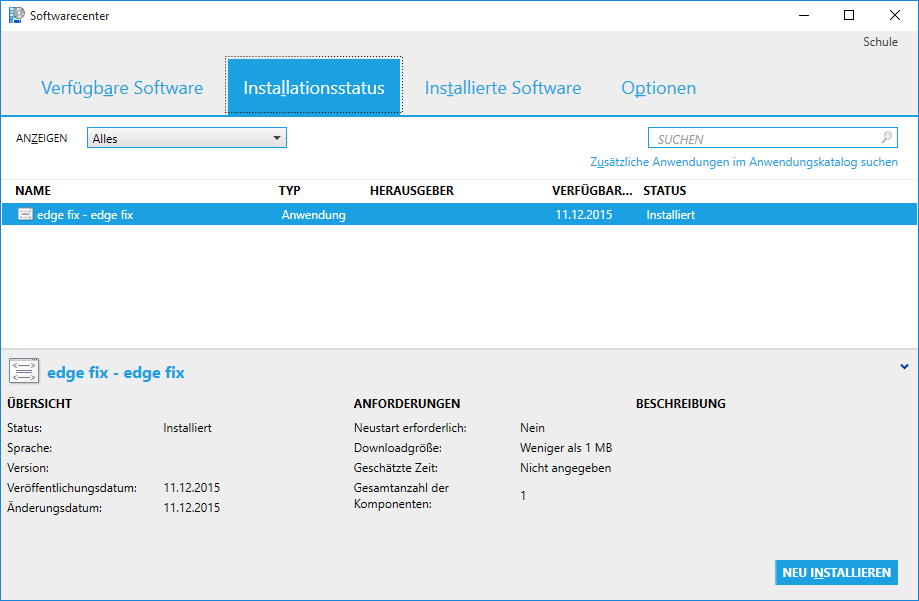Viewport: 919px width, 601px height.
Task: Sort by Herausgeber column header
Action: pyautogui.click(x=412, y=190)
